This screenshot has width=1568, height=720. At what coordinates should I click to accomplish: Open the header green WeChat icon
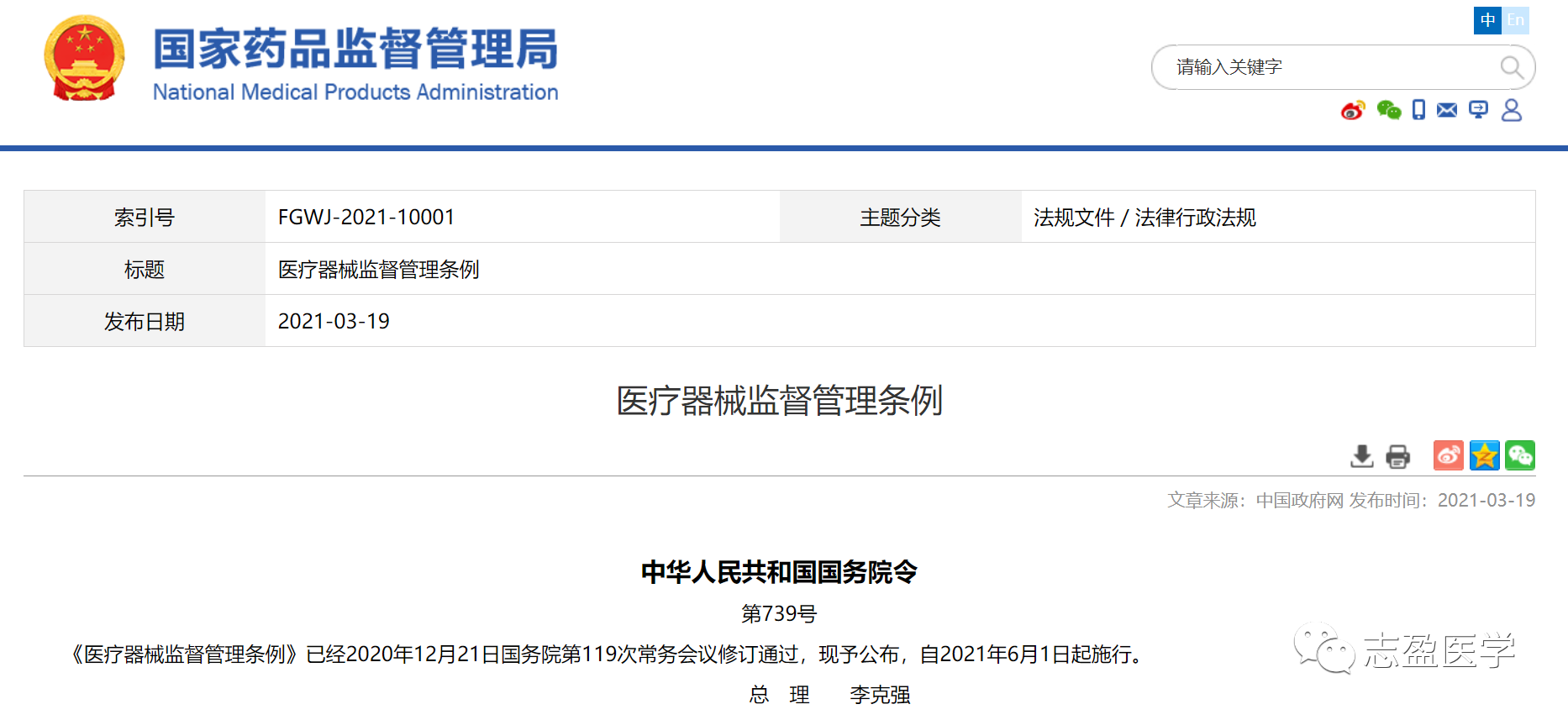pos(1388,110)
